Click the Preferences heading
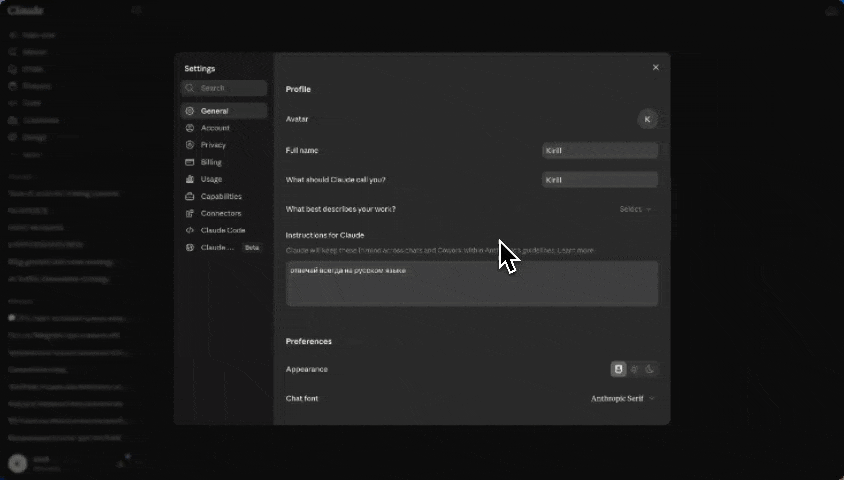 point(308,342)
